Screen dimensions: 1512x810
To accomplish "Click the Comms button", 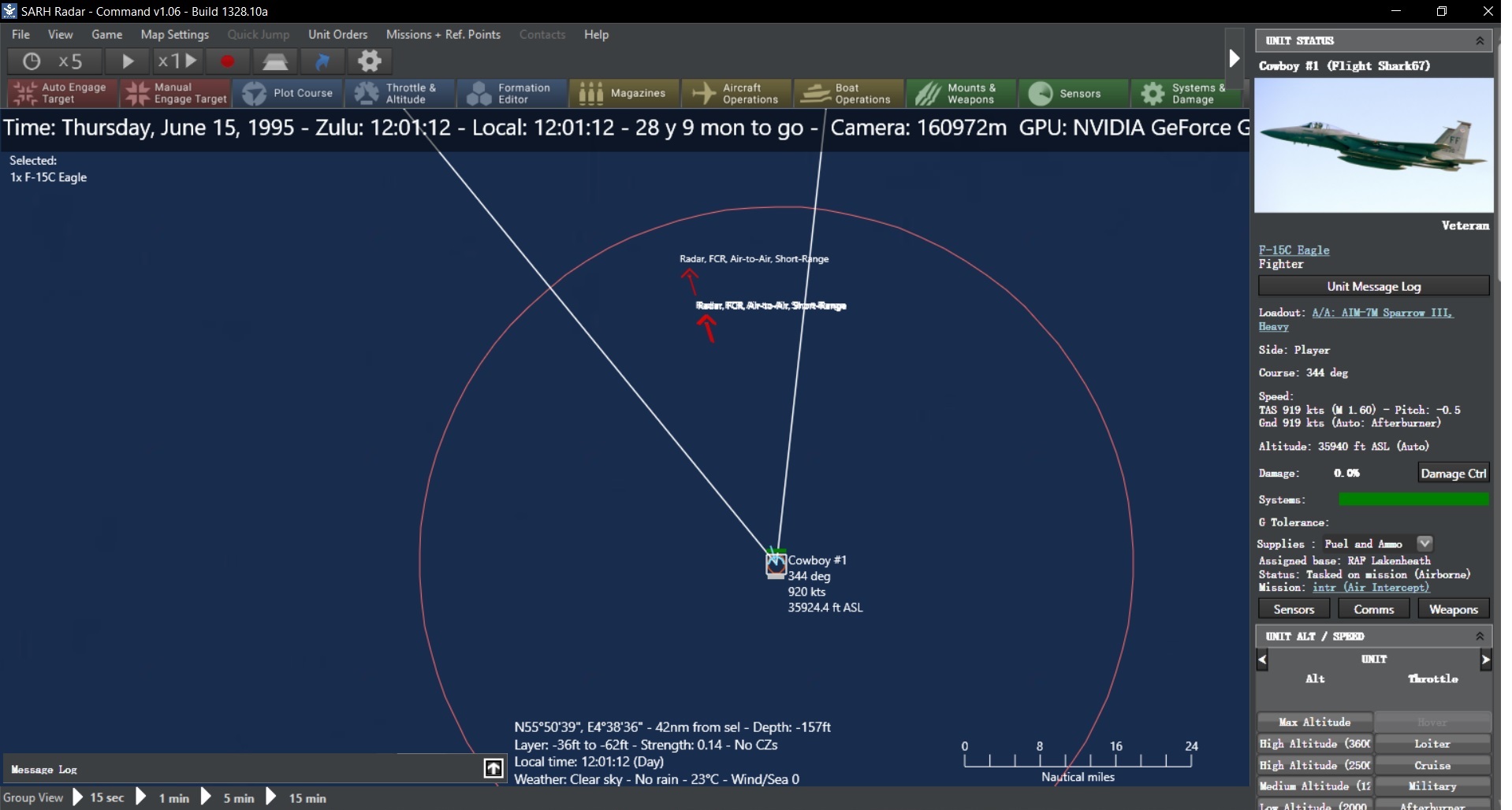I will point(1374,609).
